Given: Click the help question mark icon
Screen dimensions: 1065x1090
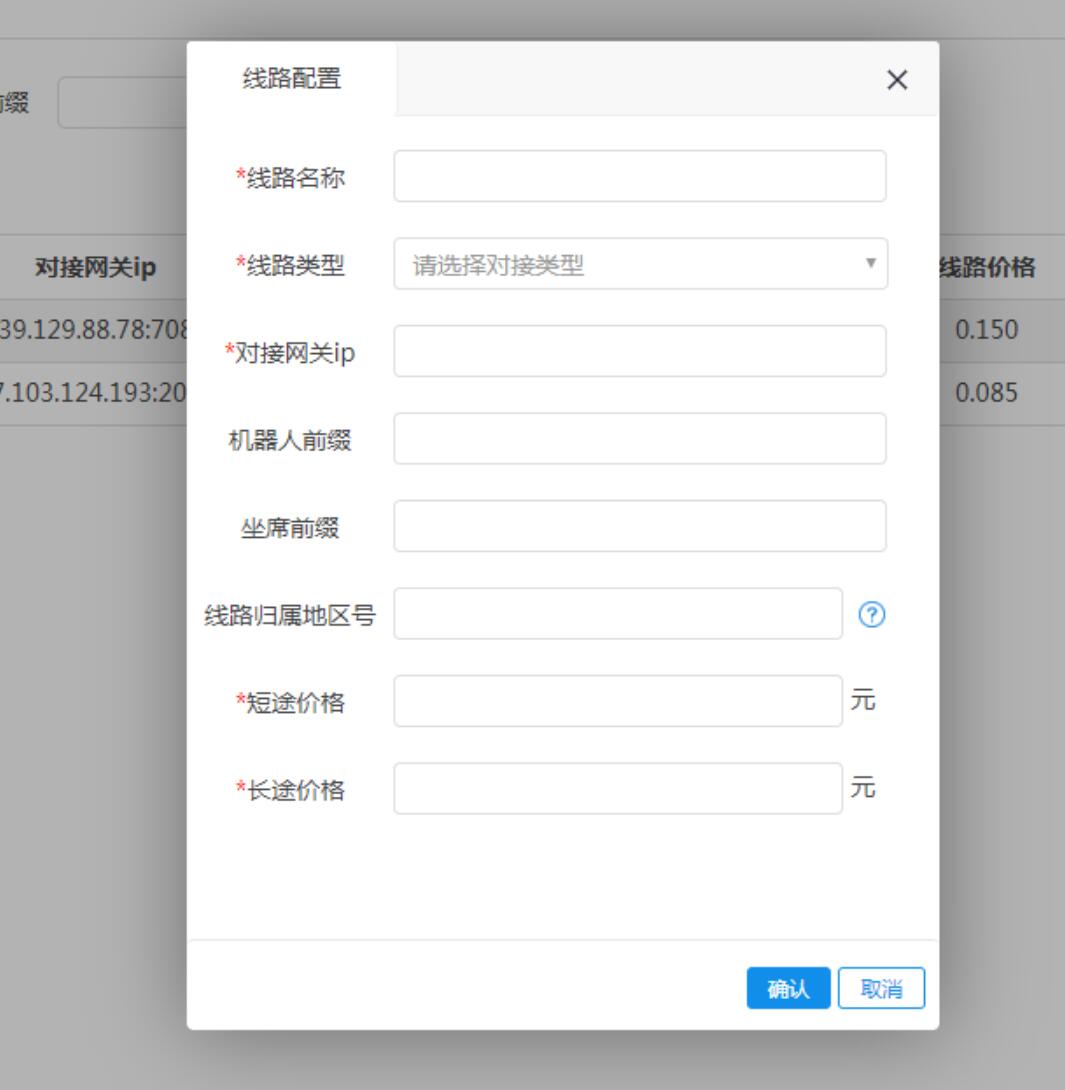Looking at the screenshot, I should click(x=873, y=616).
